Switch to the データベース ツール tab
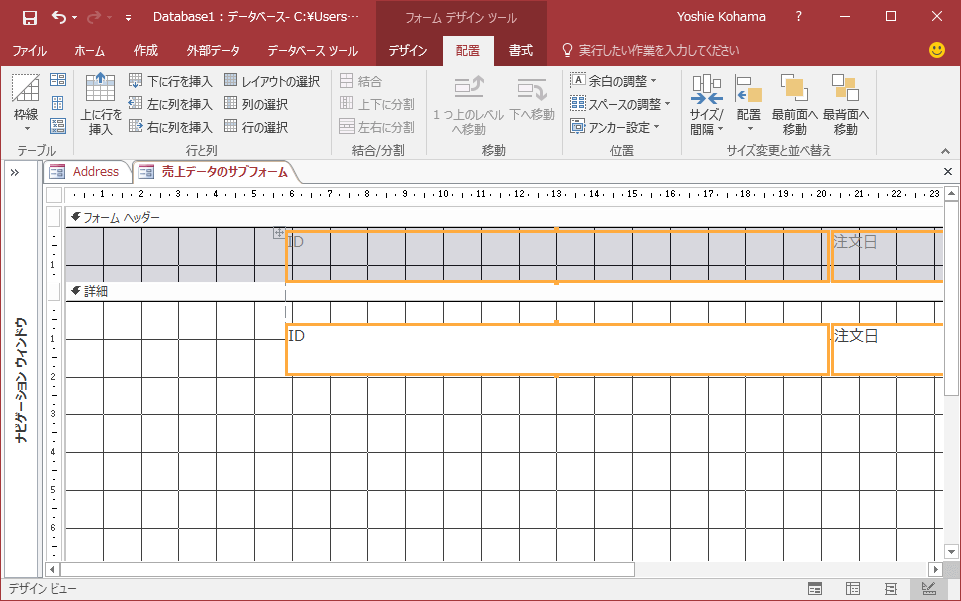Viewport: 961px width, 601px height. coord(313,51)
